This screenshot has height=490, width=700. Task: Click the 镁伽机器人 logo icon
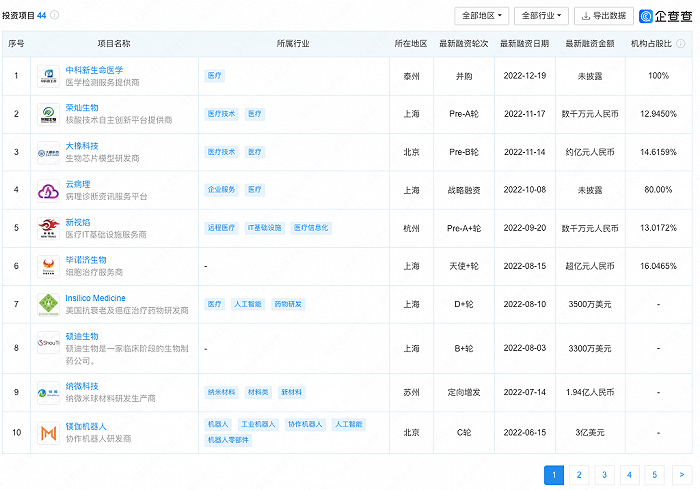[x=49, y=433]
